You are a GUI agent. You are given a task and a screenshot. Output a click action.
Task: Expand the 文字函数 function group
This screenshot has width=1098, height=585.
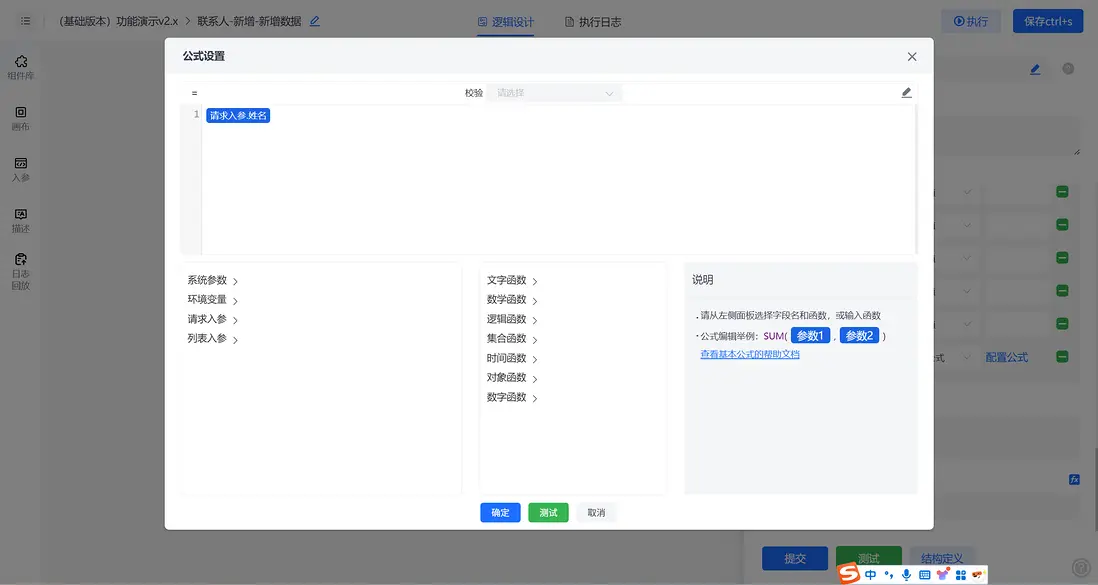point(513,280)
